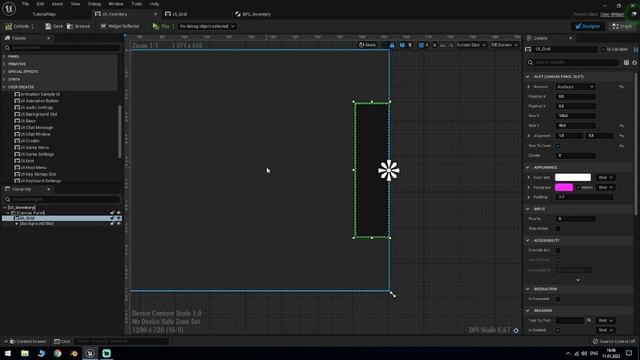Open the Anchors dropdown

(575, 87)
